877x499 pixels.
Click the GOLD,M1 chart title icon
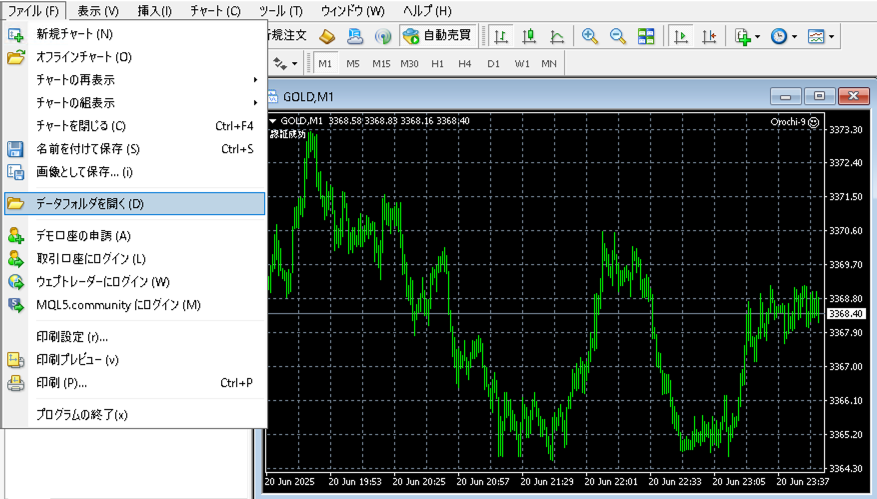pyautogui.click(x=272, y=97)
